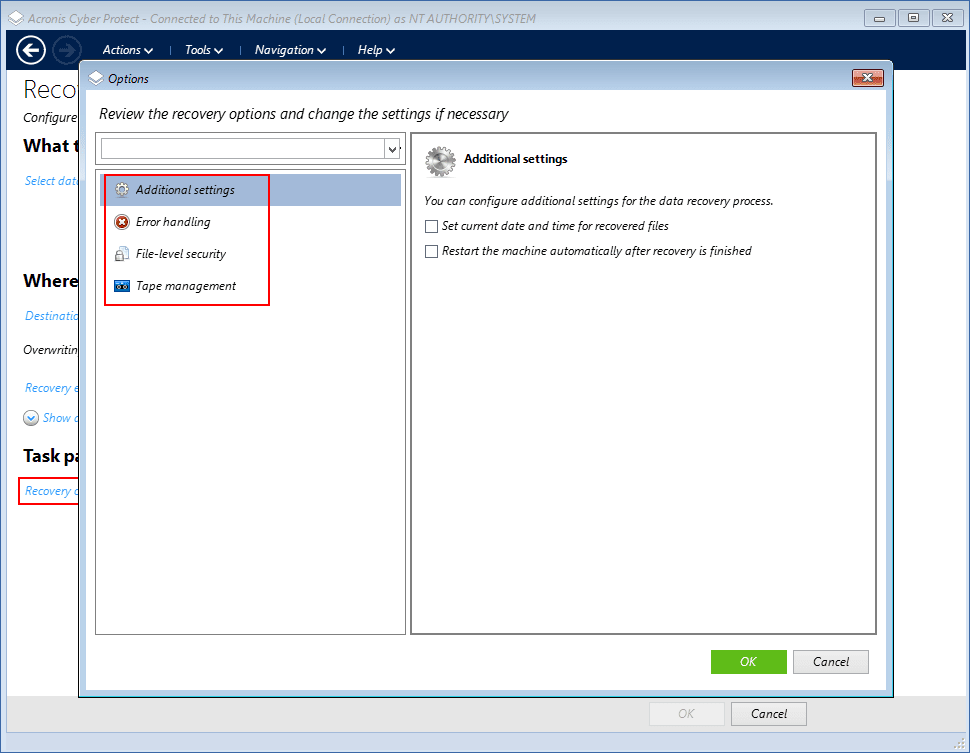The height and width of the screenshot is (753, 970).
Task: Open the options search combo box arrow
Action: 392,148
